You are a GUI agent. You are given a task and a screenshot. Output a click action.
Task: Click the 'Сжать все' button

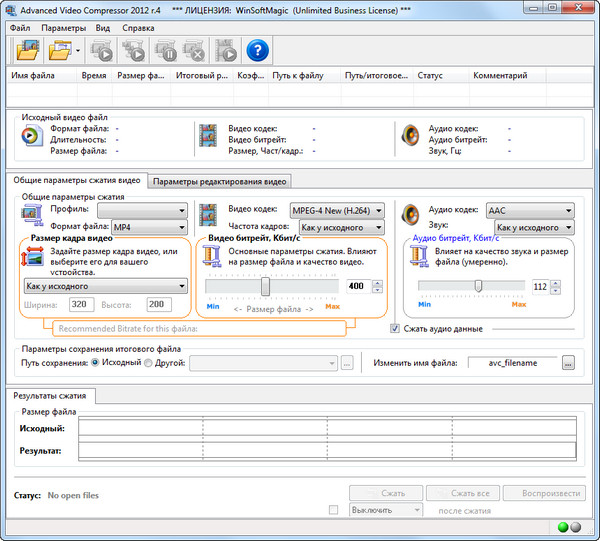(x=463, y=493)
